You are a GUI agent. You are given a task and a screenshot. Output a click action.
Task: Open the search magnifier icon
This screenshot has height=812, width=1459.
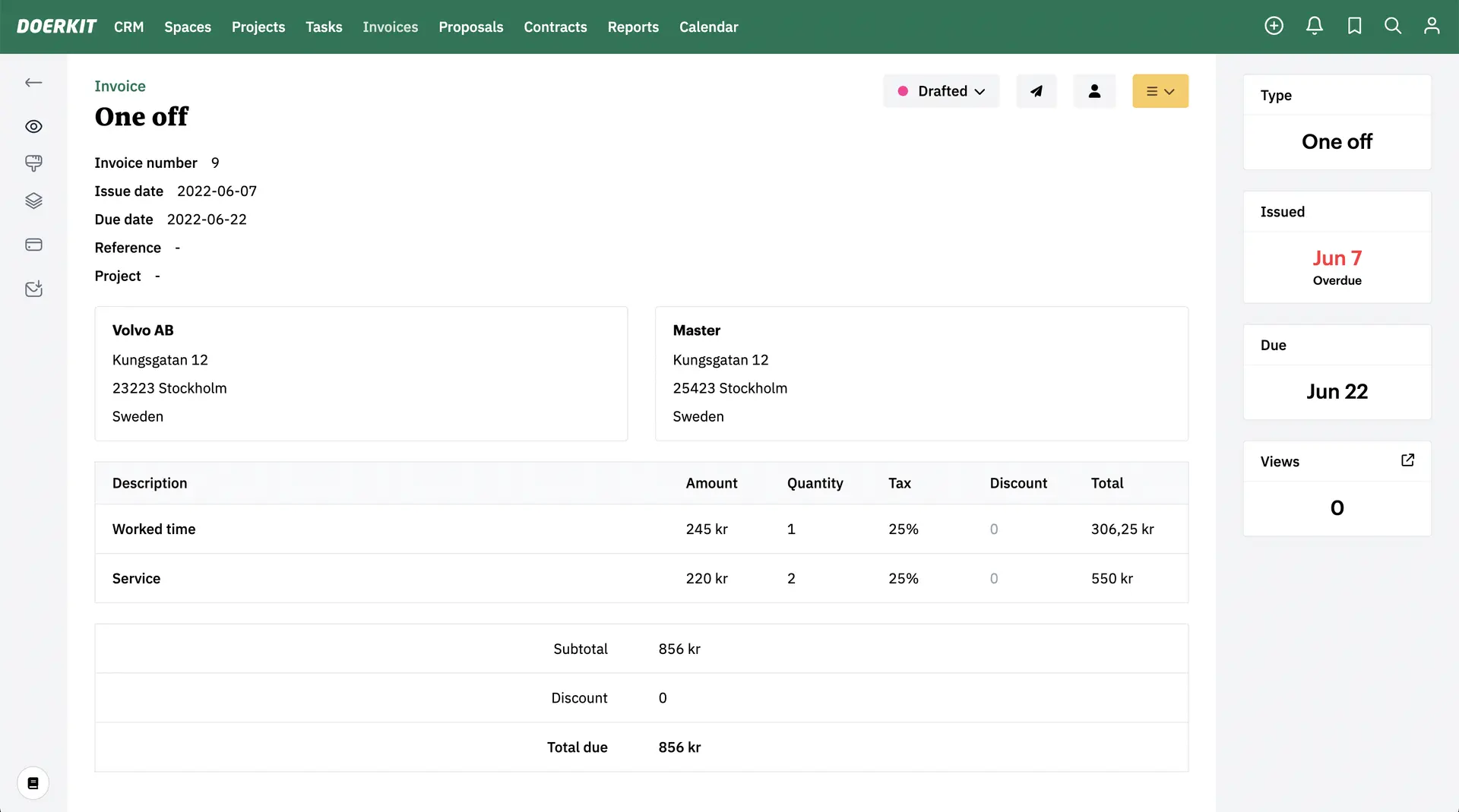[1393, 27]
